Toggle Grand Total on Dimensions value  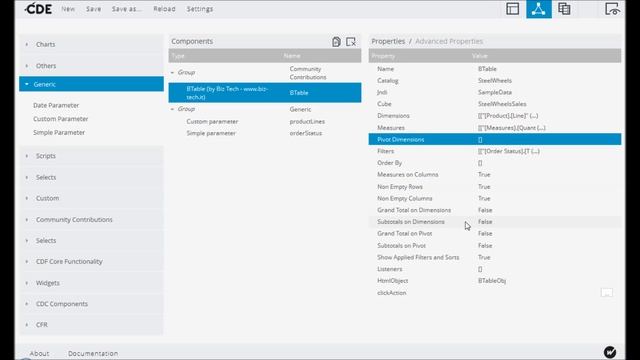pos(485,210)
